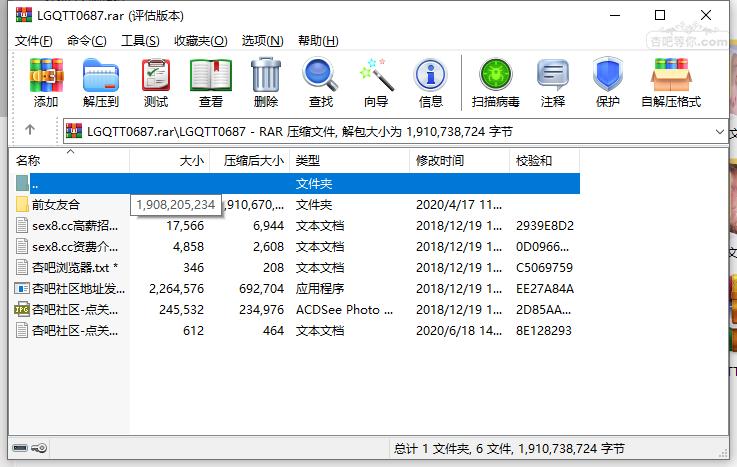Viewport: 737px width, 467px height.
Task: Open the 收藏夹(O) menu
Action: click(x=201, y=41)
